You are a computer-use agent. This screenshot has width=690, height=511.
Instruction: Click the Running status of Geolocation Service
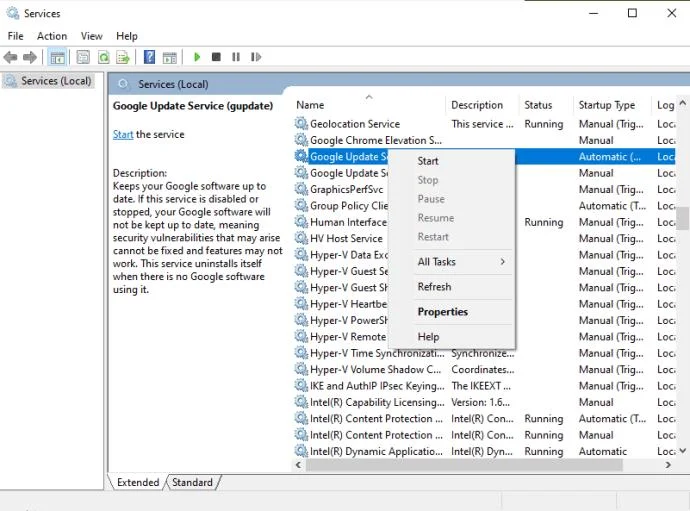point(544,124)
